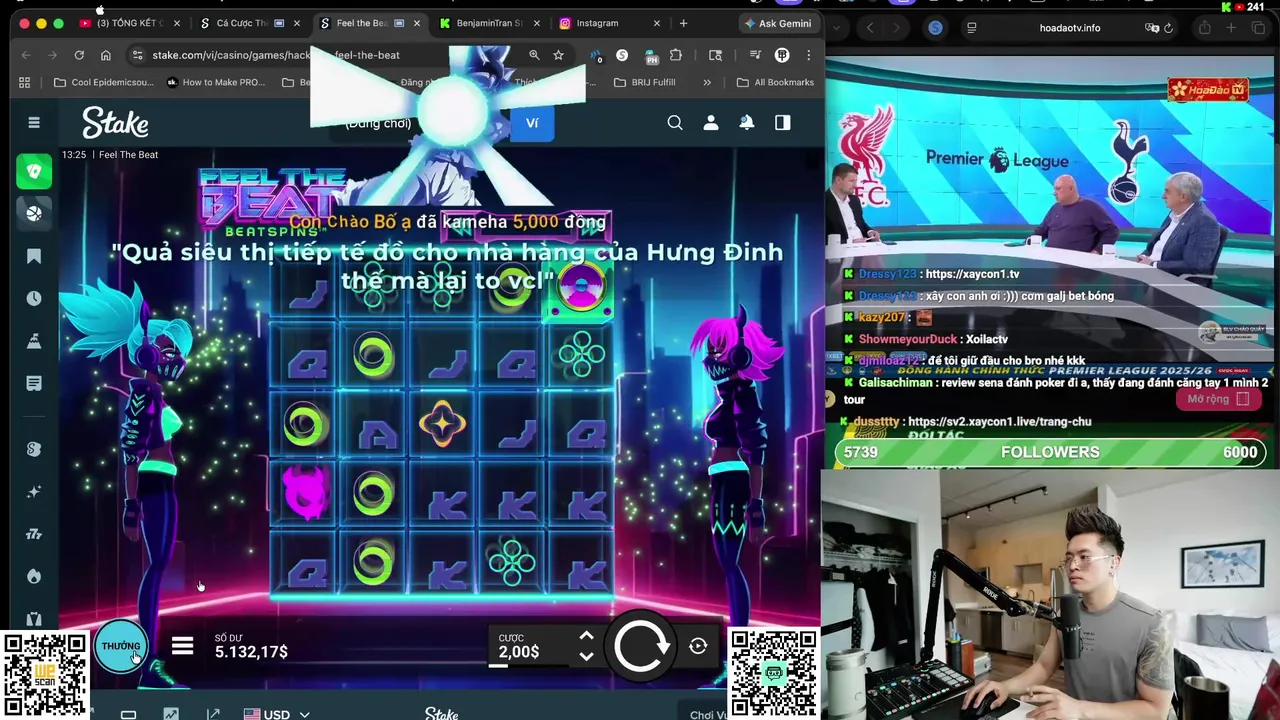
Task: Click the Chơi Vui fun-play option
Action: point(708,714)
